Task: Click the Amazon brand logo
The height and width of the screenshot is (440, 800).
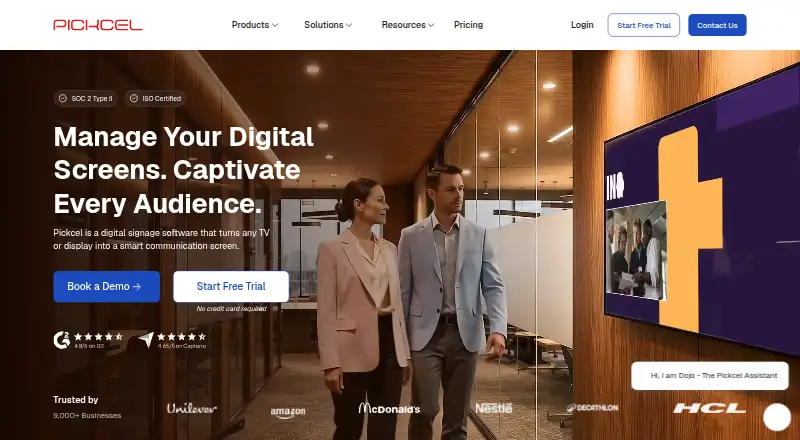Action: tap(288, 412)
